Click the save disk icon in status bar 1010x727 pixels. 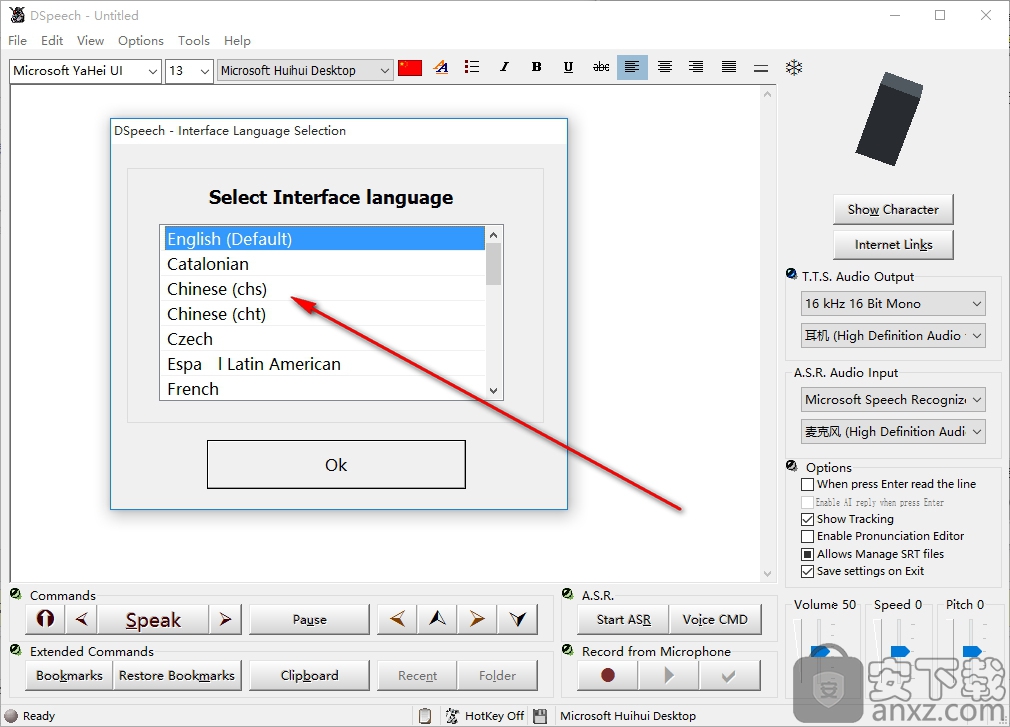[x=540, y=715]
